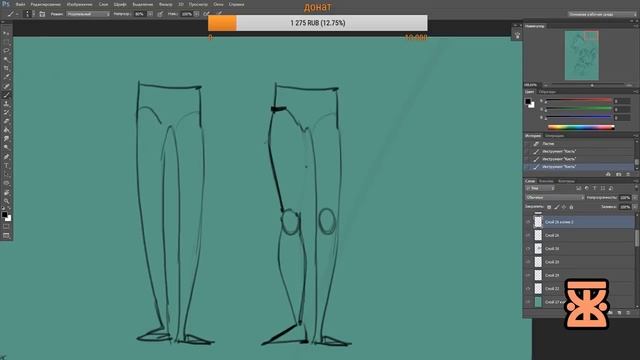This screenshot has width=640, height=360.
Task: Click the red channel slider
Action: coord(579,101)
